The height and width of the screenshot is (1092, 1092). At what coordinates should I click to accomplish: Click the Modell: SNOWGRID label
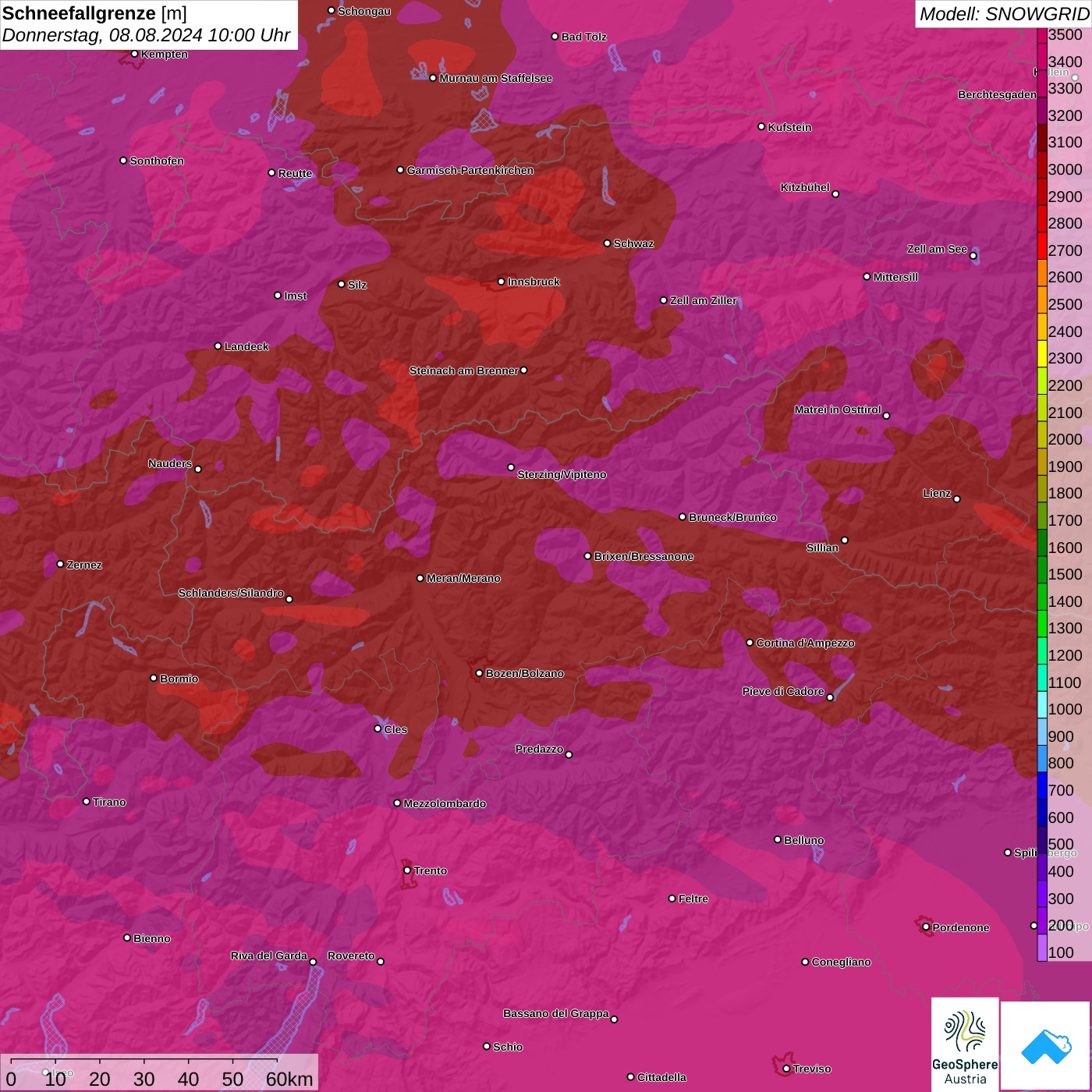click(1004, 14)
